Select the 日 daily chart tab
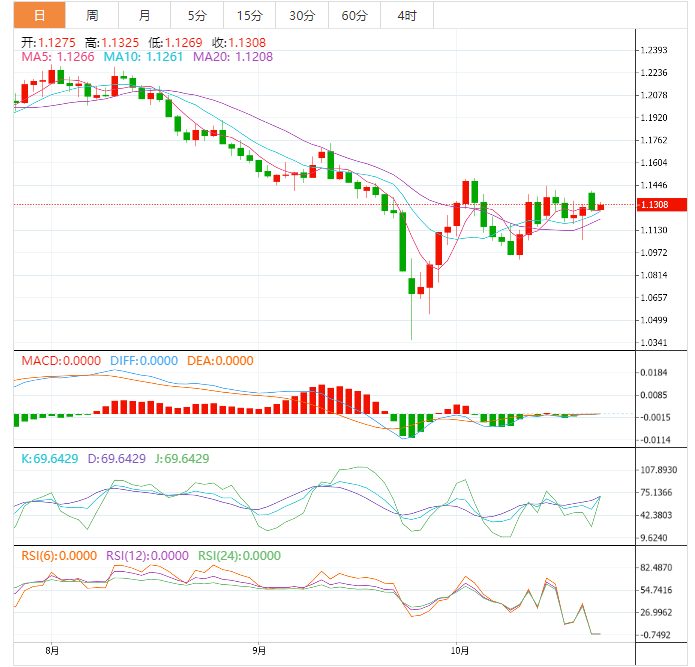Screen dimensions: 695x667 pos(39,16)
